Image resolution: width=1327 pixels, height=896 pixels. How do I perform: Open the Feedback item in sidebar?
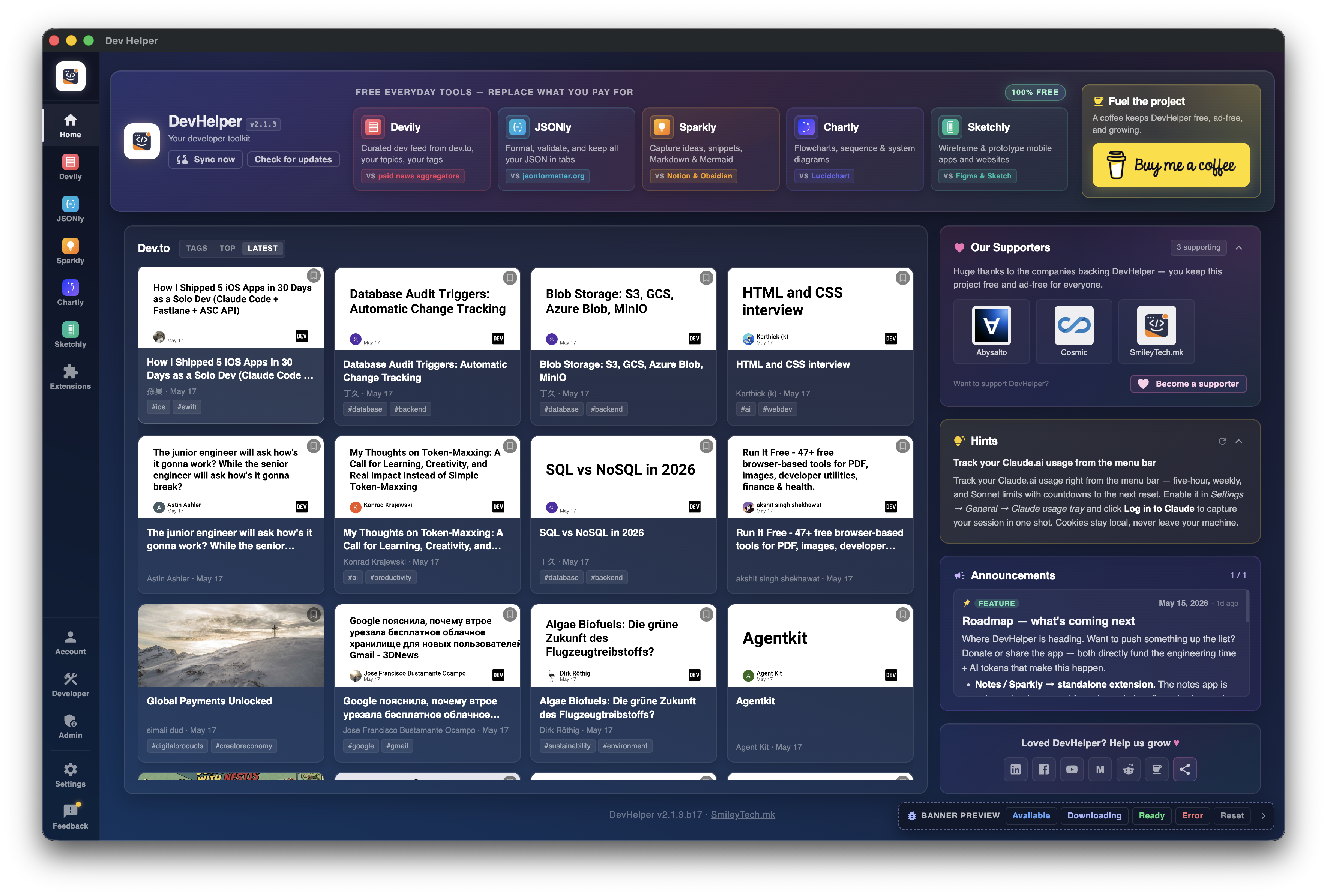(x=70, y=817)
